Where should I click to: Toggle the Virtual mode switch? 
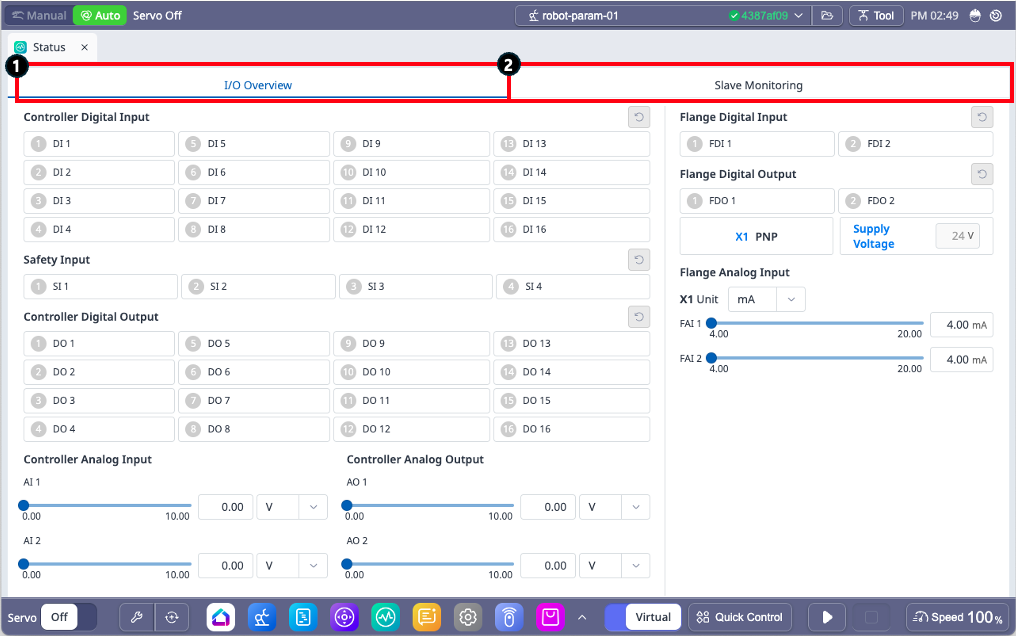(645, 617)
